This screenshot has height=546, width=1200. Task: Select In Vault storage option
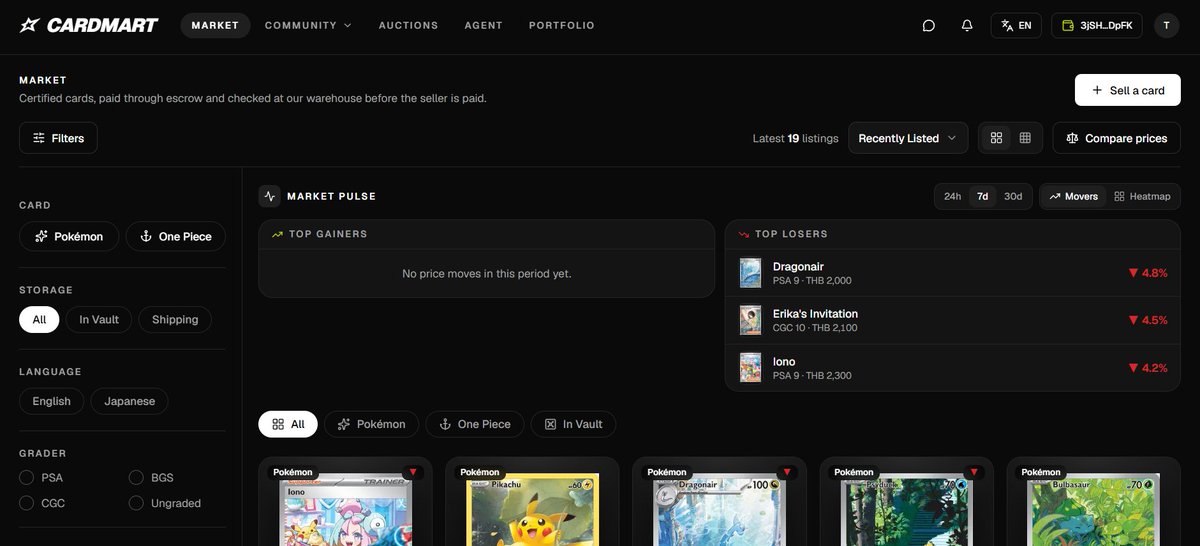click(99, 319)
